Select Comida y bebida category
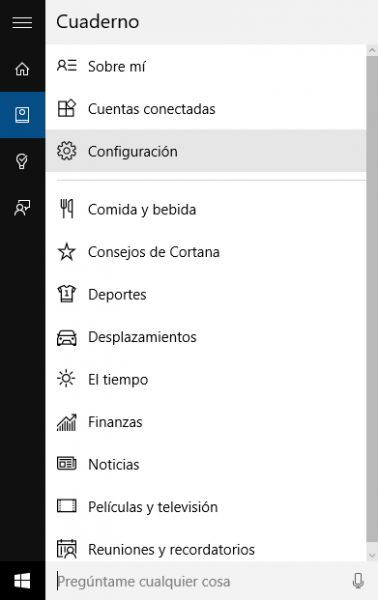The height and width of the screenshot is (600, 378). pyautogui.click(x=206, y=209)
